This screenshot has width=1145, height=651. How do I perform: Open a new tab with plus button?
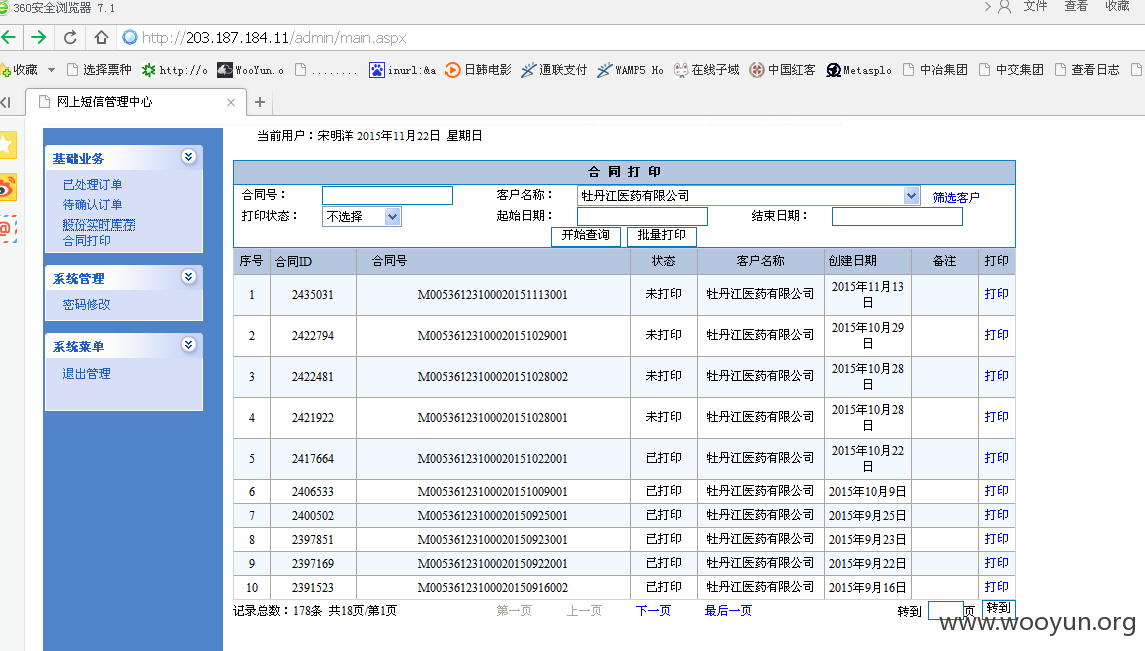click(260, 102)
